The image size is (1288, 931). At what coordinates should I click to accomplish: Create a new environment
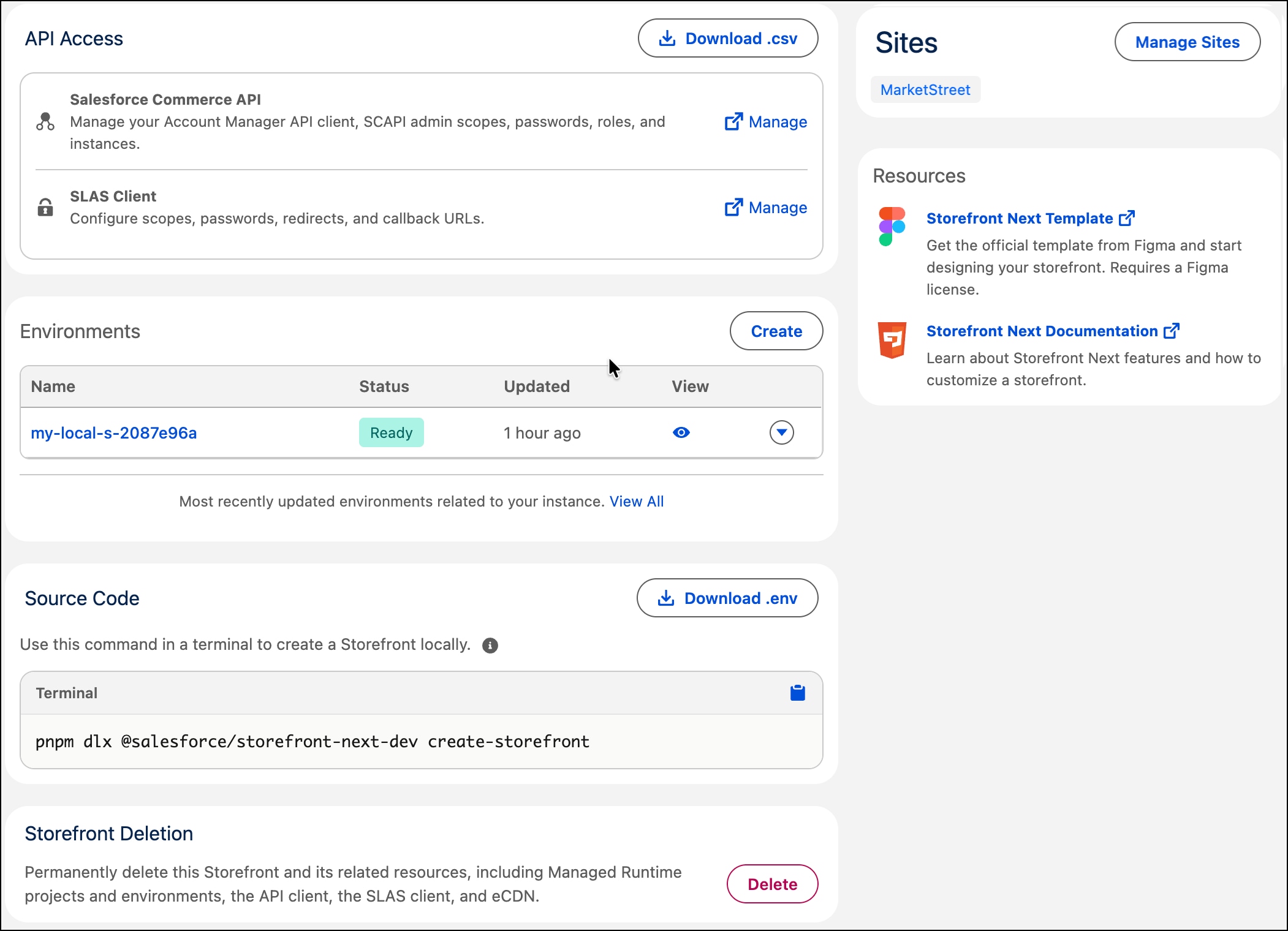[x=776, y=331]
